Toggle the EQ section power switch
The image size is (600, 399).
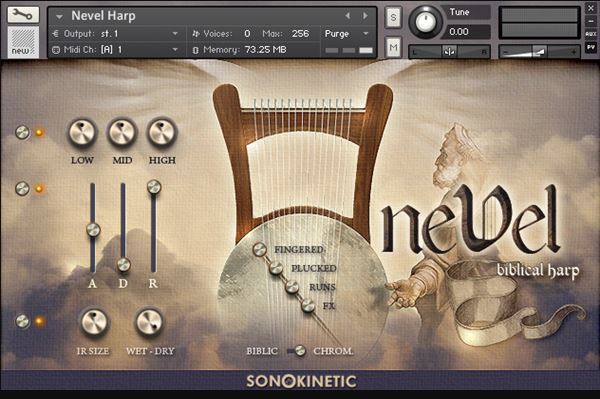(22, 132)
